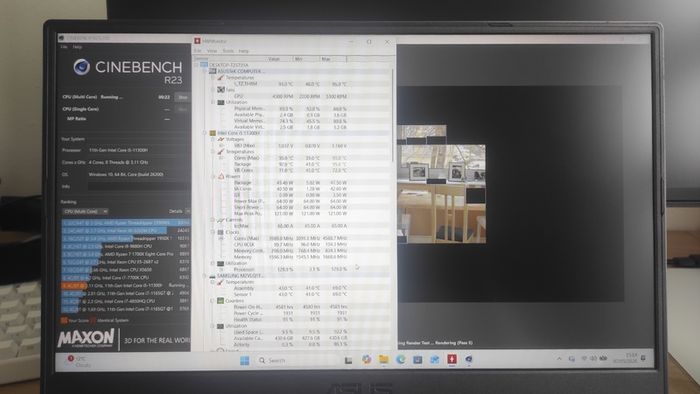The height and width of the screenshot is (394, 700).
Task: Collapse the SAMSUNG drive node
Action: [x=205, y=276]
